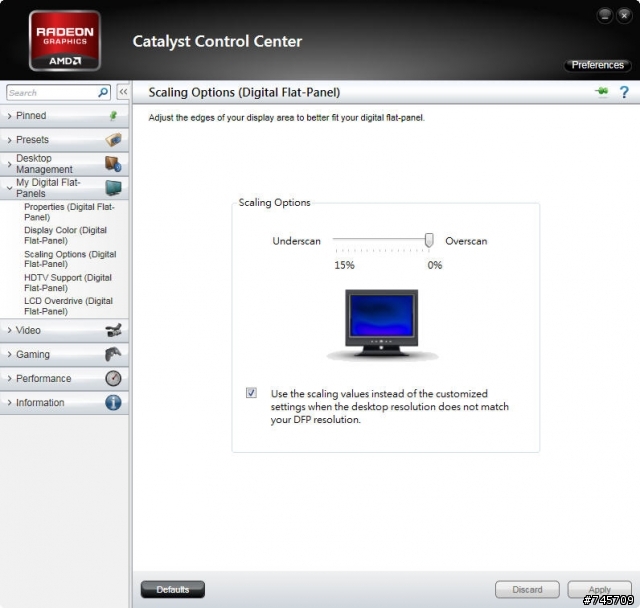Pin this page using the green pushpin in header
Screen dimensions: 640x608
(601, 91)
